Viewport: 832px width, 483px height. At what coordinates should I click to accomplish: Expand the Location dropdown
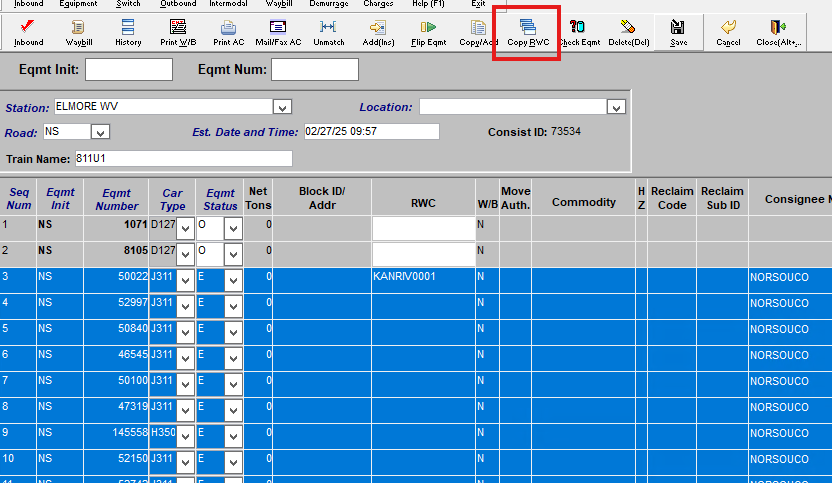coord(616,107)
